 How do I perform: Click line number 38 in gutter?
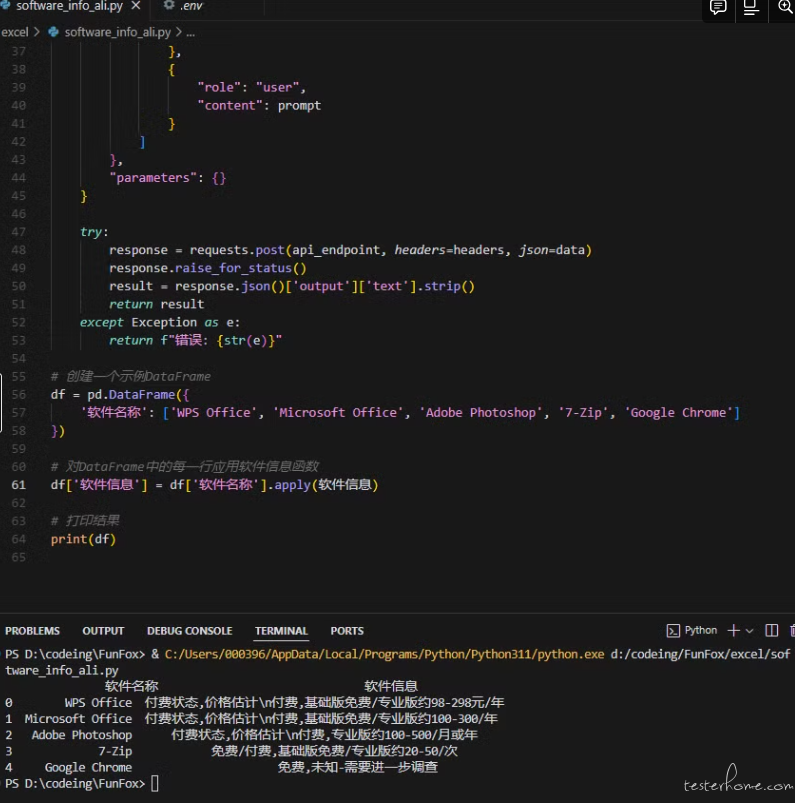tap(18, 69)
